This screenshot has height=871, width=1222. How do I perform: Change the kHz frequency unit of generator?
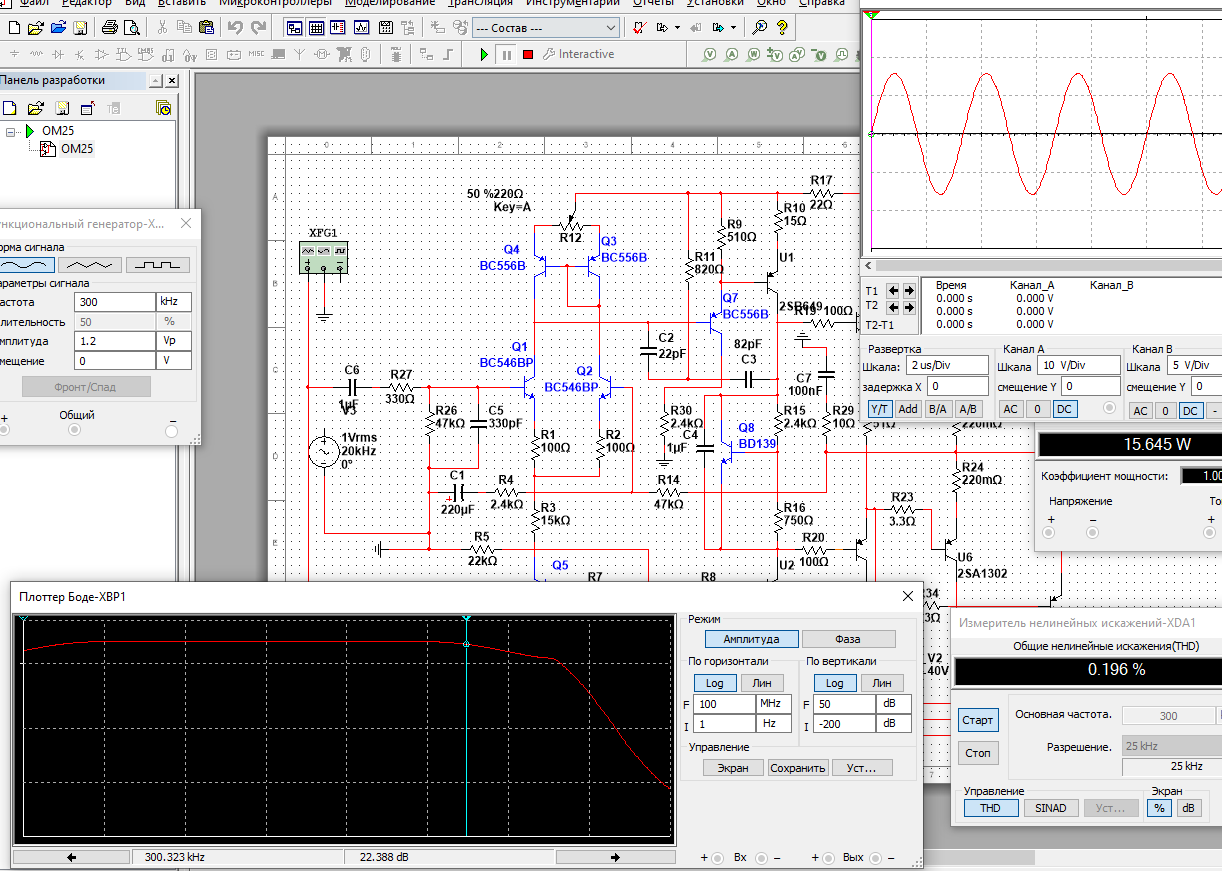pos(172,302)
